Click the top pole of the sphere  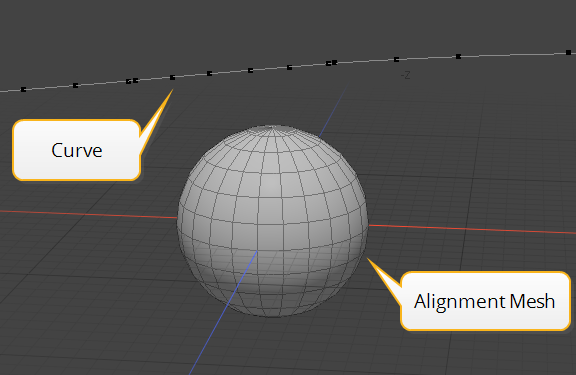coord(273,127)
